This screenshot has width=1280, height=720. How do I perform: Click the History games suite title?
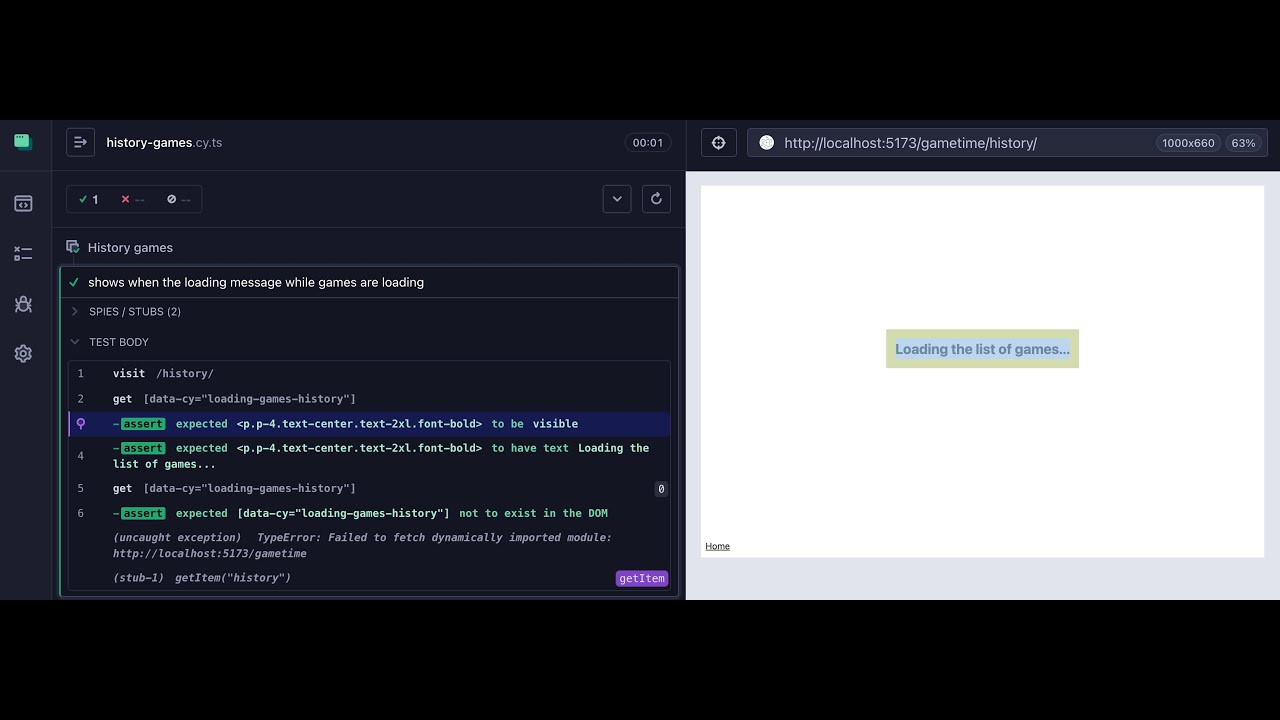[130, 248]
